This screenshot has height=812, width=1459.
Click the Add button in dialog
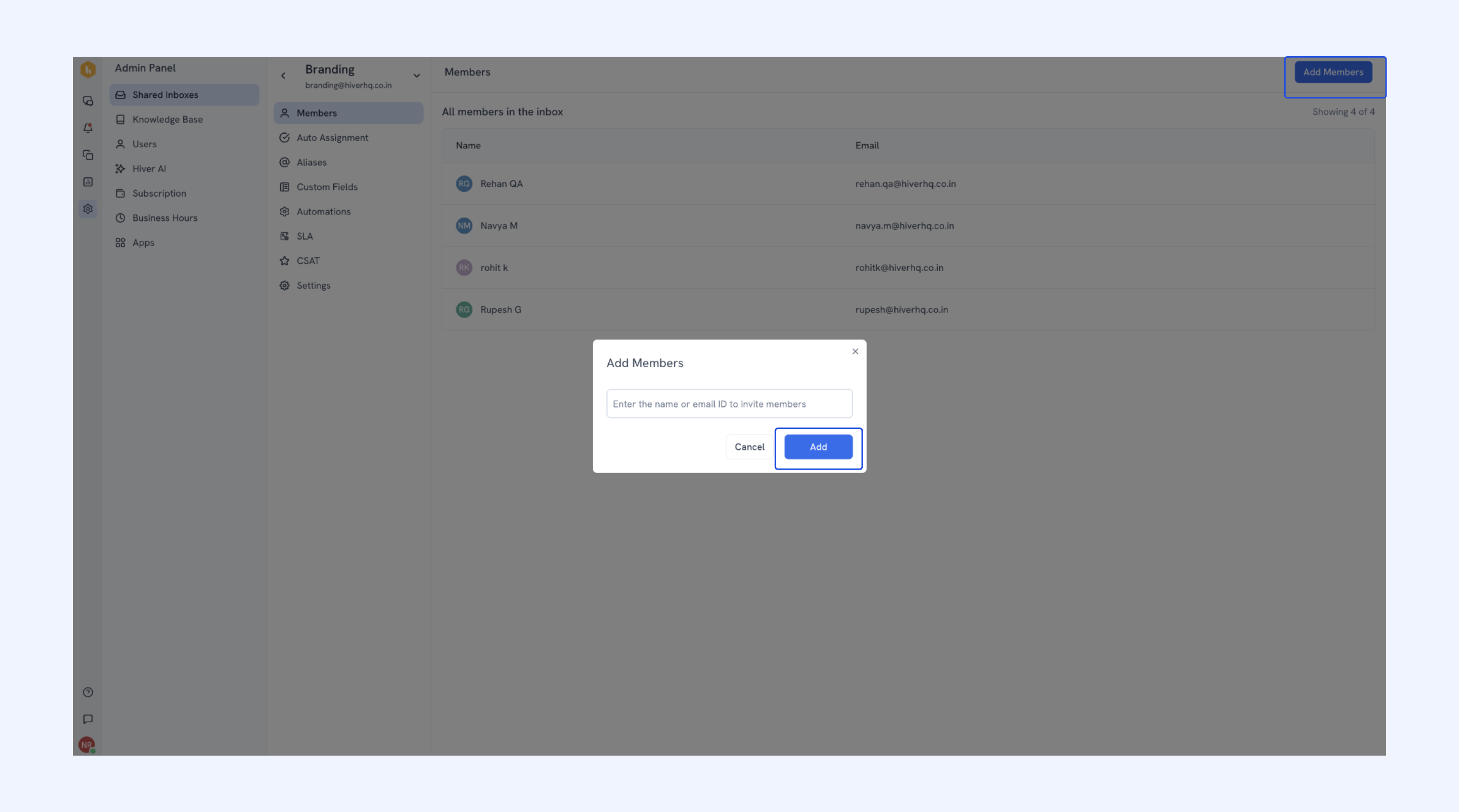click(x=819, y=447)
